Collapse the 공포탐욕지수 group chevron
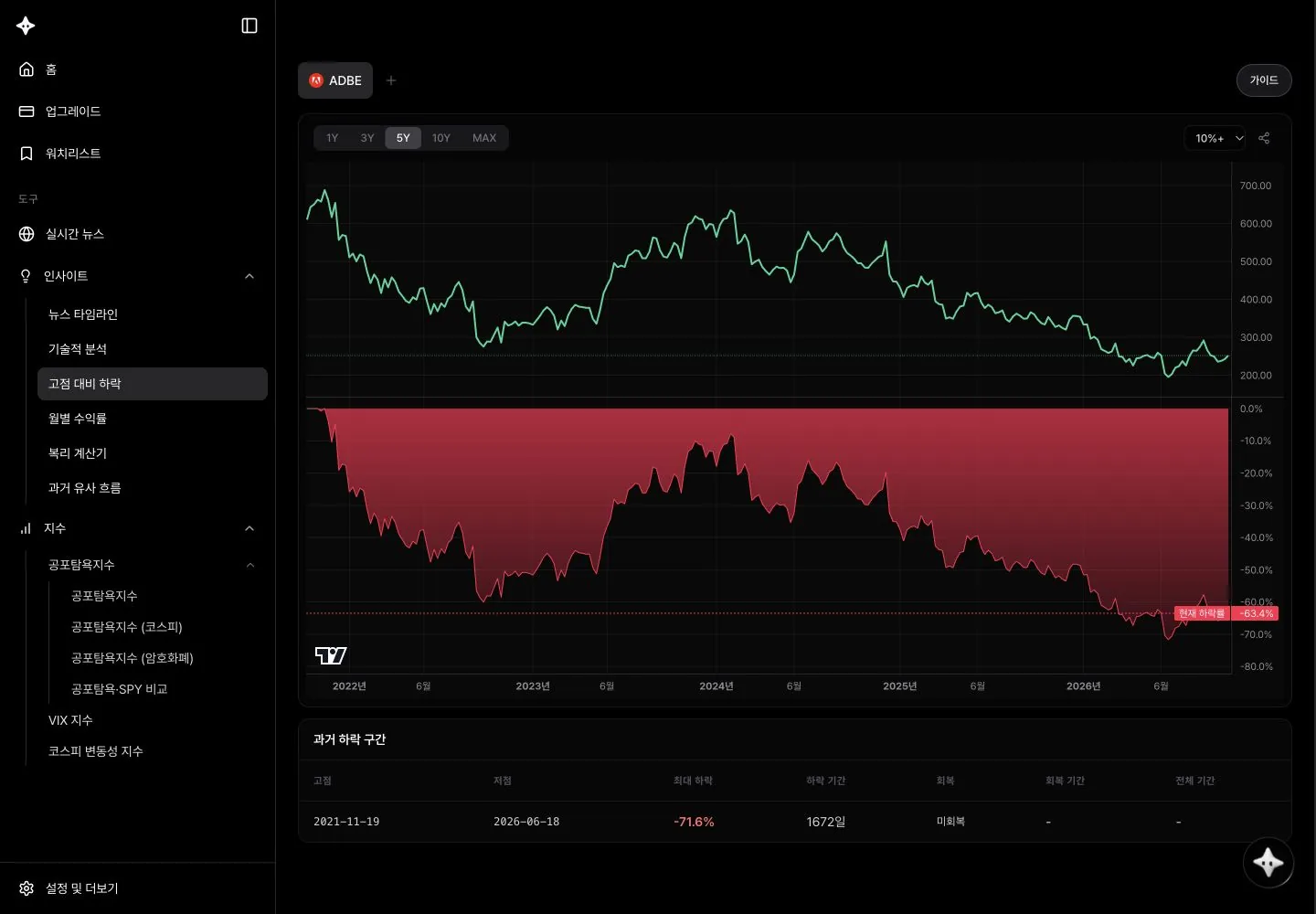The height and width of the screenshot is (914, 1316). pos(250,565)
